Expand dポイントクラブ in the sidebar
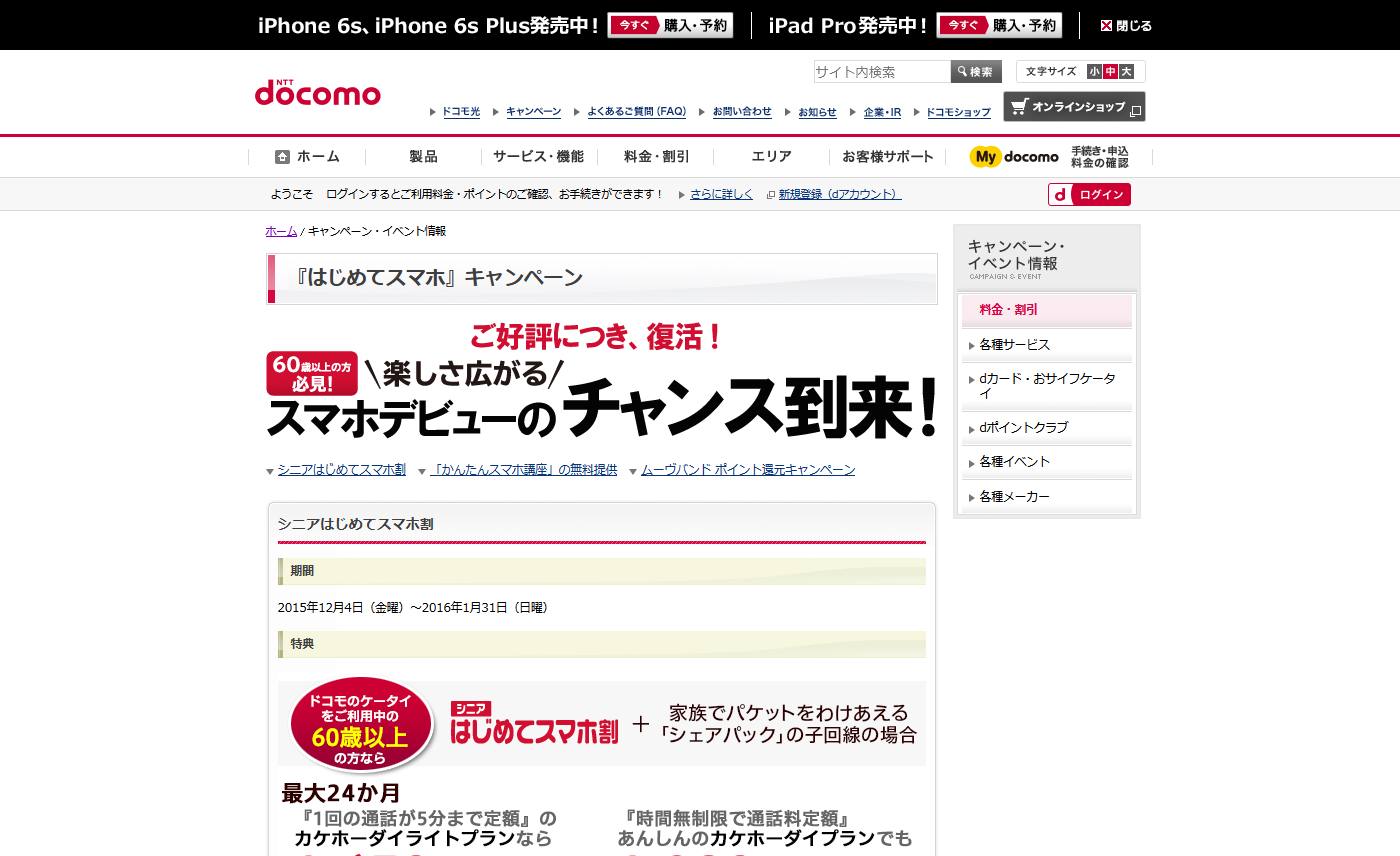Viewport: 1400px width, 856px height. click(1047, 427)
